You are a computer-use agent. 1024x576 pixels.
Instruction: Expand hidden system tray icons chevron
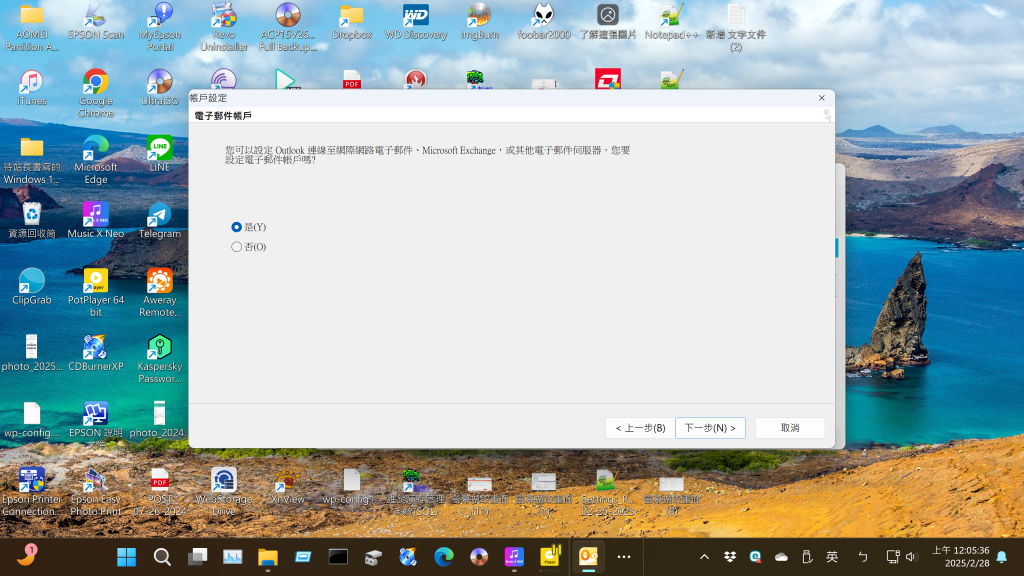pyautogui.click(x=704, y=557)
